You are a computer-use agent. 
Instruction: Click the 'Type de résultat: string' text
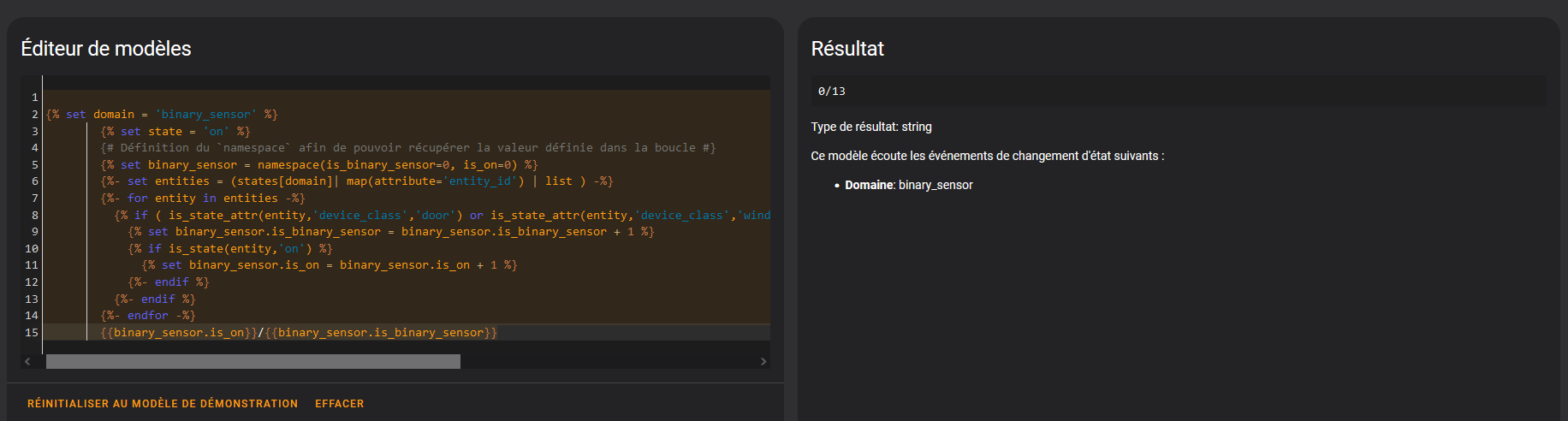pyautogui.click(x=871, y=127)
